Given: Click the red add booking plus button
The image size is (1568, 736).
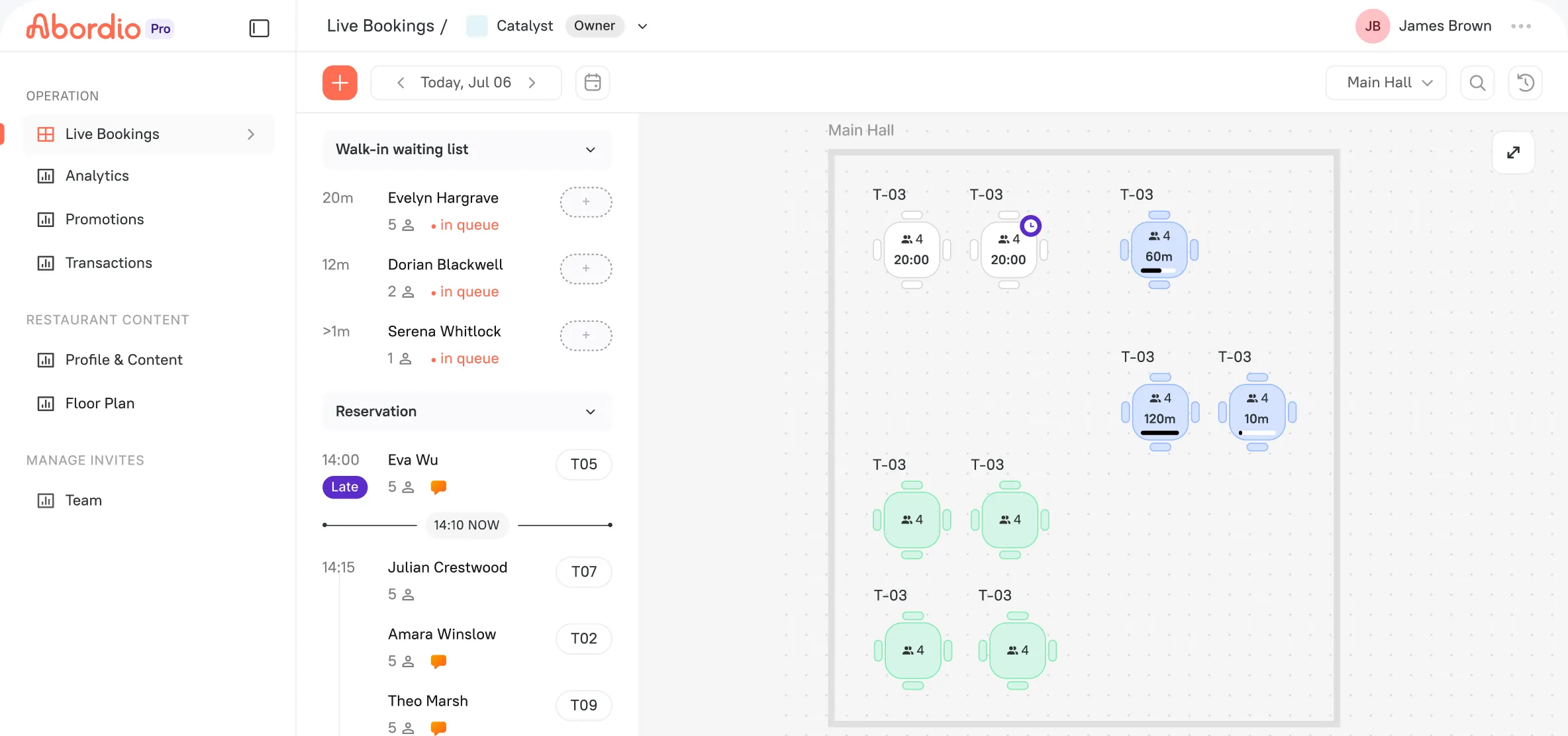Looking at the screenshot, I should pos(340,83).
